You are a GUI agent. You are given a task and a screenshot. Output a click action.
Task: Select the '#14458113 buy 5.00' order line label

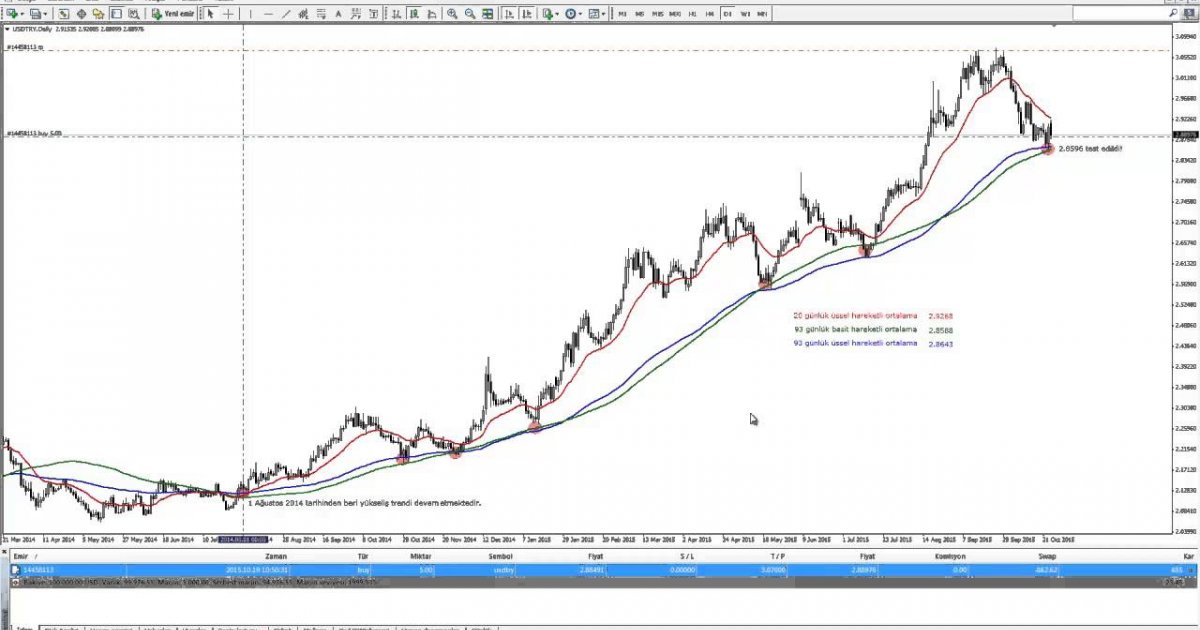pos(35,132)
